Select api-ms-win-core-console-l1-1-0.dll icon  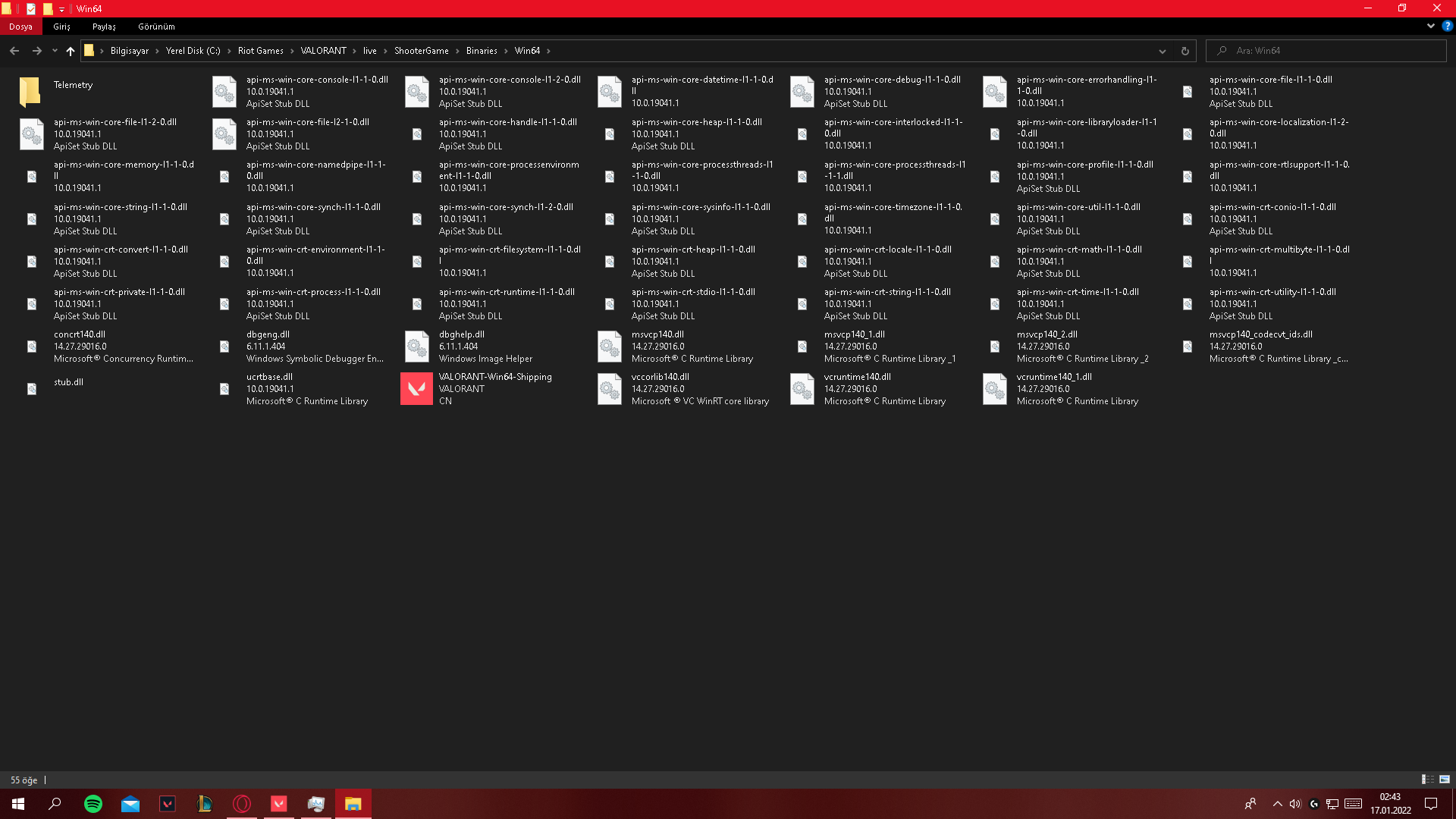click(x=224, y=92)
